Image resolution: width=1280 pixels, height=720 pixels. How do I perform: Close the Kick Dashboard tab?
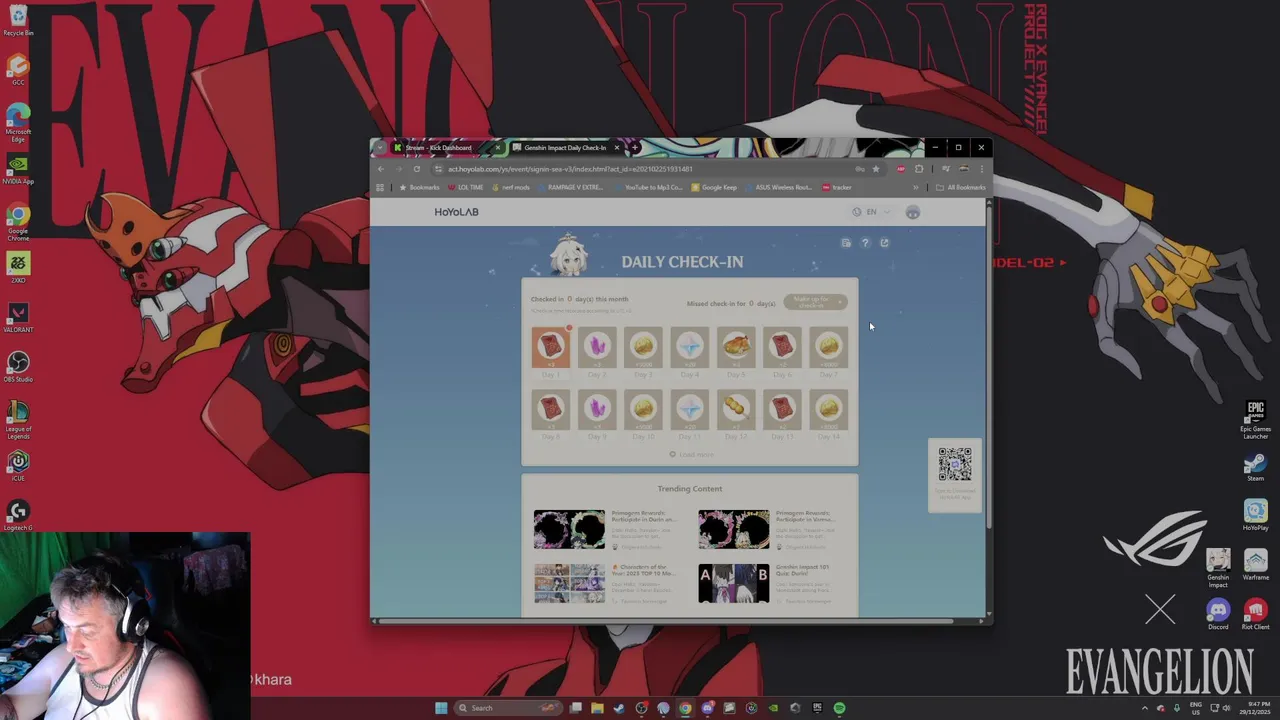pyautogui.click(x=497, y=148)
